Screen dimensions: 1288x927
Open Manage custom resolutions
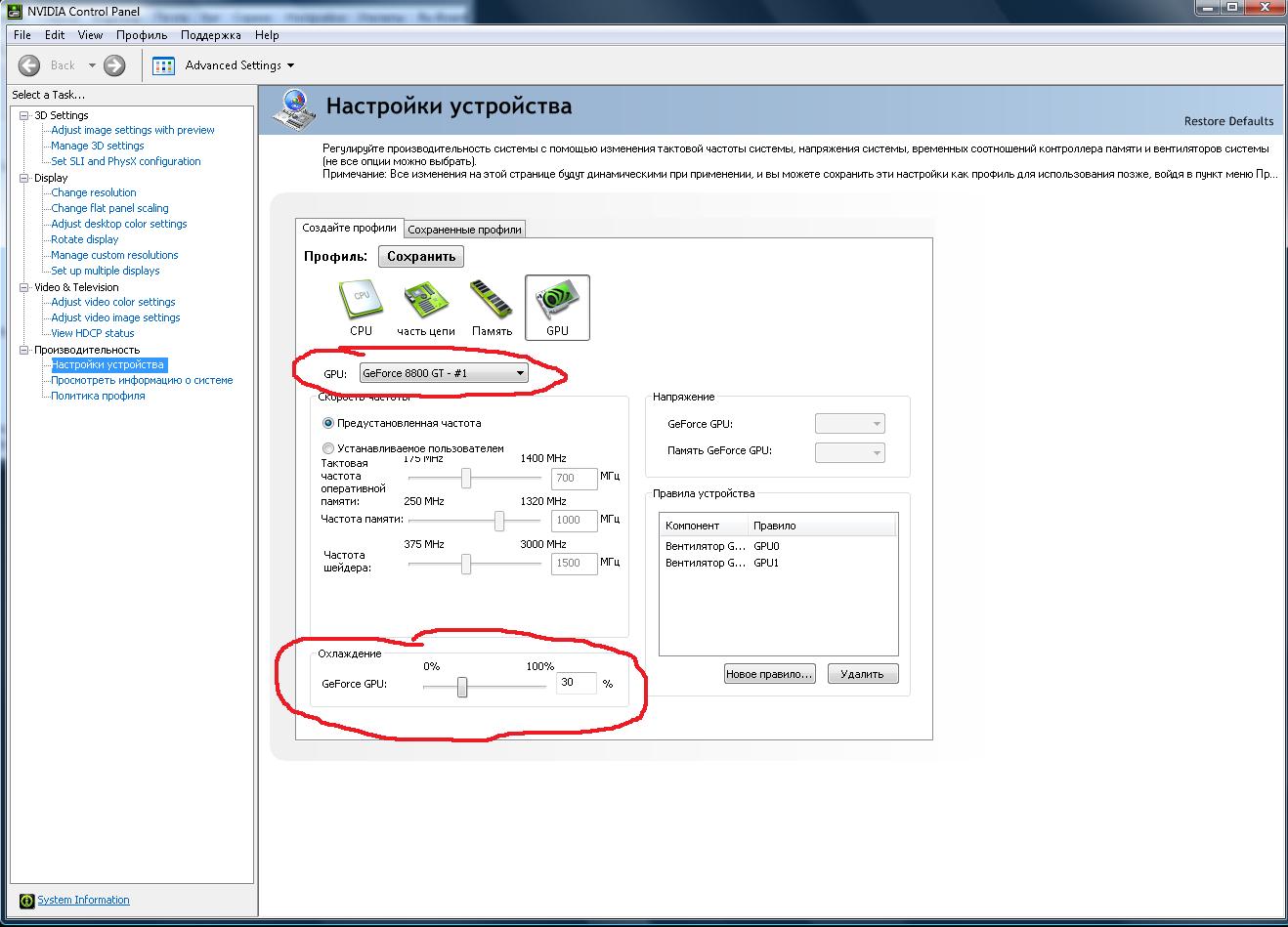pyautogui.click(x=114, y=255)
